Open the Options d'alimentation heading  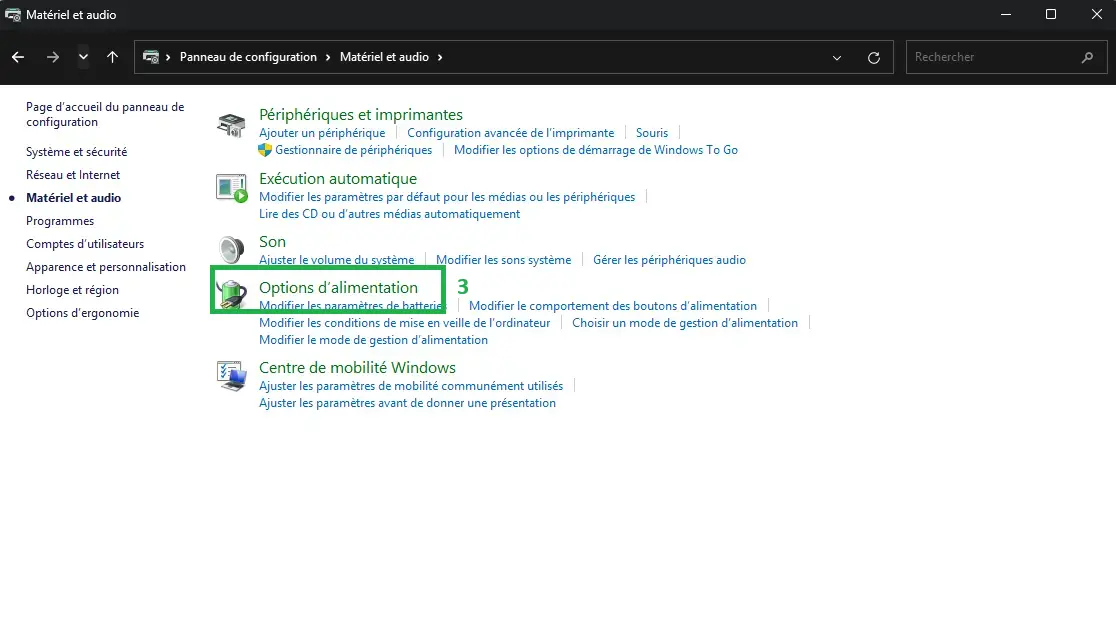[x=338, y=288]
